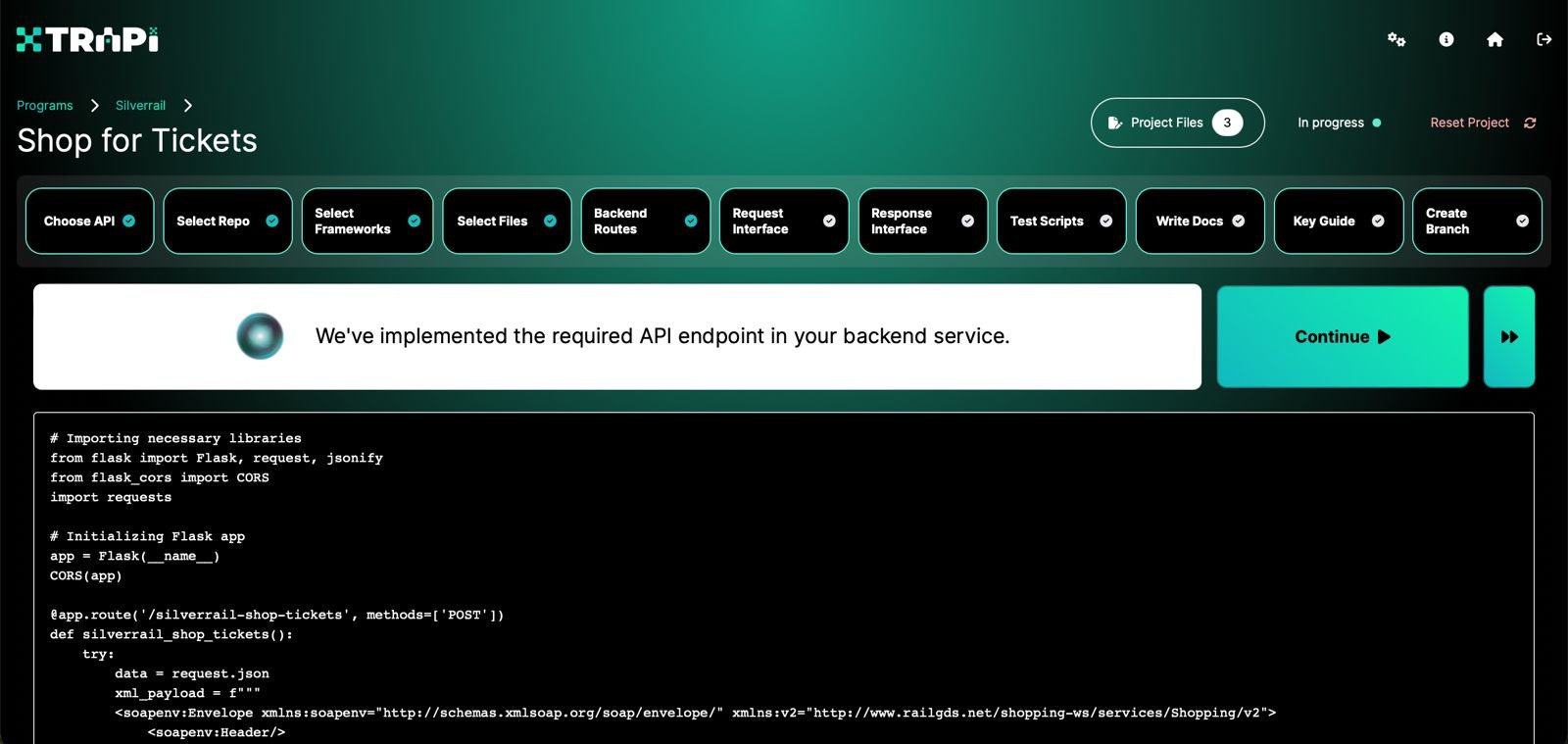
Task: Click Response Interface checkmark icon
Action: [x=967, y=221]
